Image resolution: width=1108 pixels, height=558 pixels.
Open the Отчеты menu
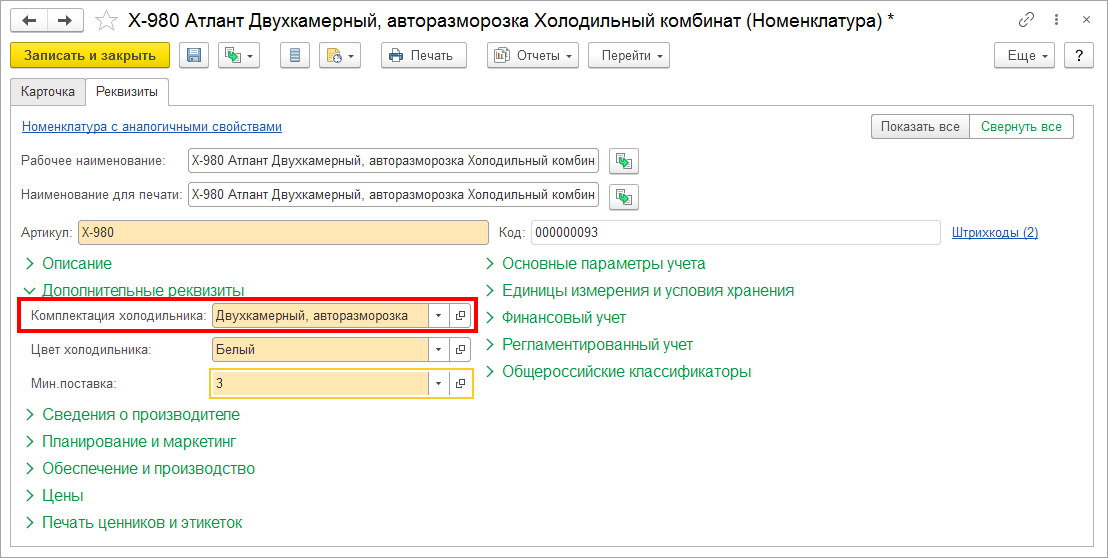point(532,56)
